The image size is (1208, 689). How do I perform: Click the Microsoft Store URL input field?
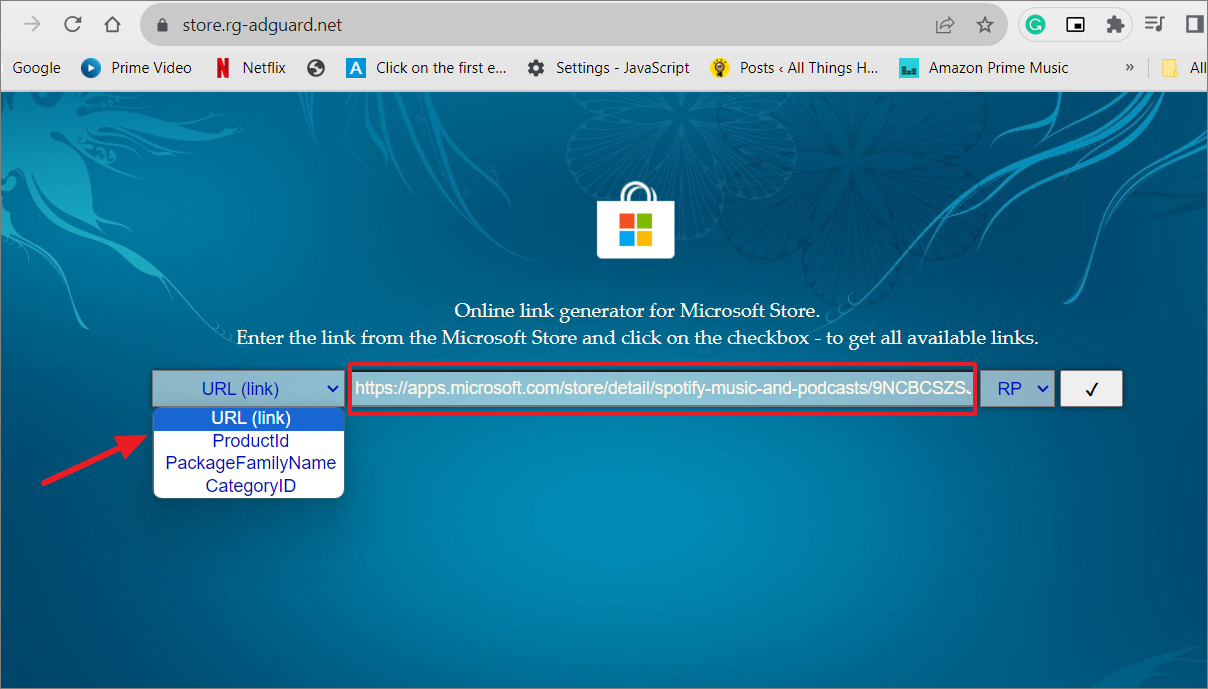tap(661, 389)
